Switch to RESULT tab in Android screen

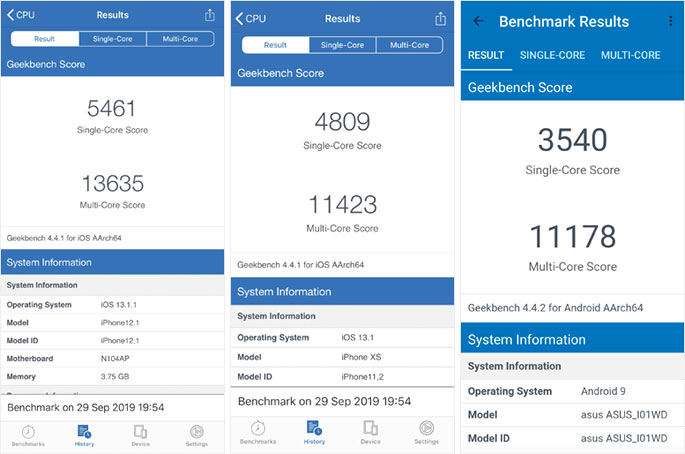pos(486,55)
